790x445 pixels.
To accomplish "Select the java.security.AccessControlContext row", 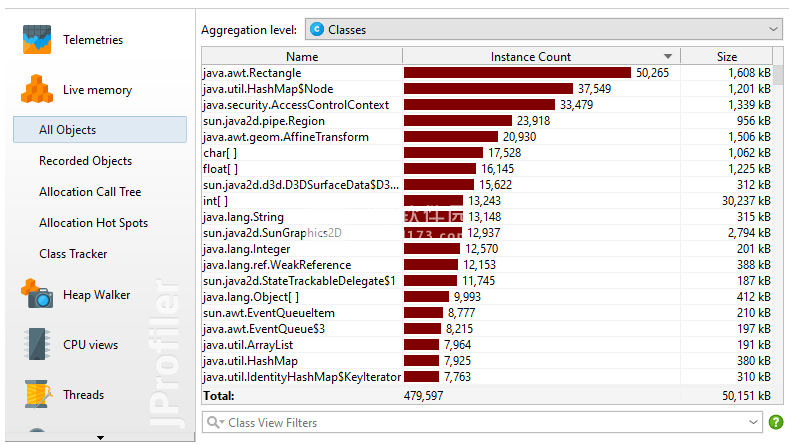I will point(487,105).
